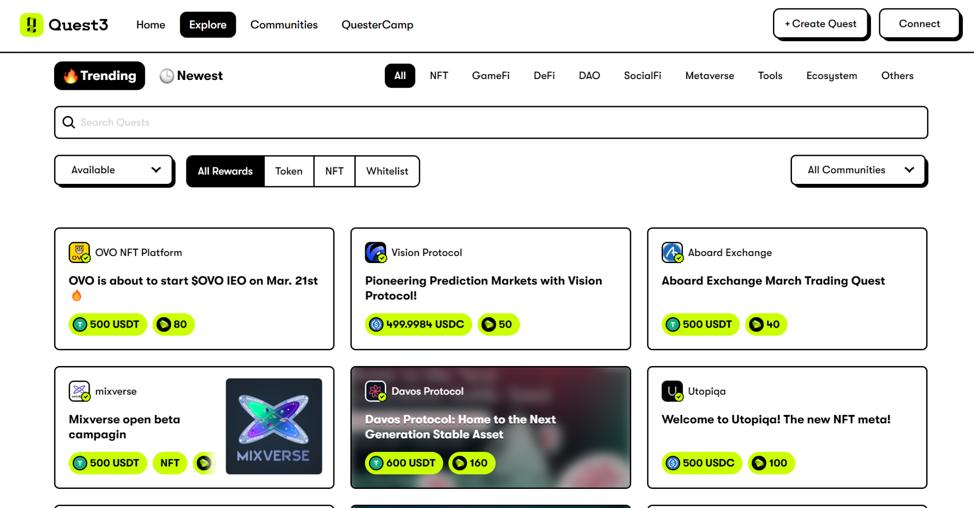The height and width of the screenshot is (508, 974).
Task: Select the Whitelist reward filter
Action: (387, 171)
